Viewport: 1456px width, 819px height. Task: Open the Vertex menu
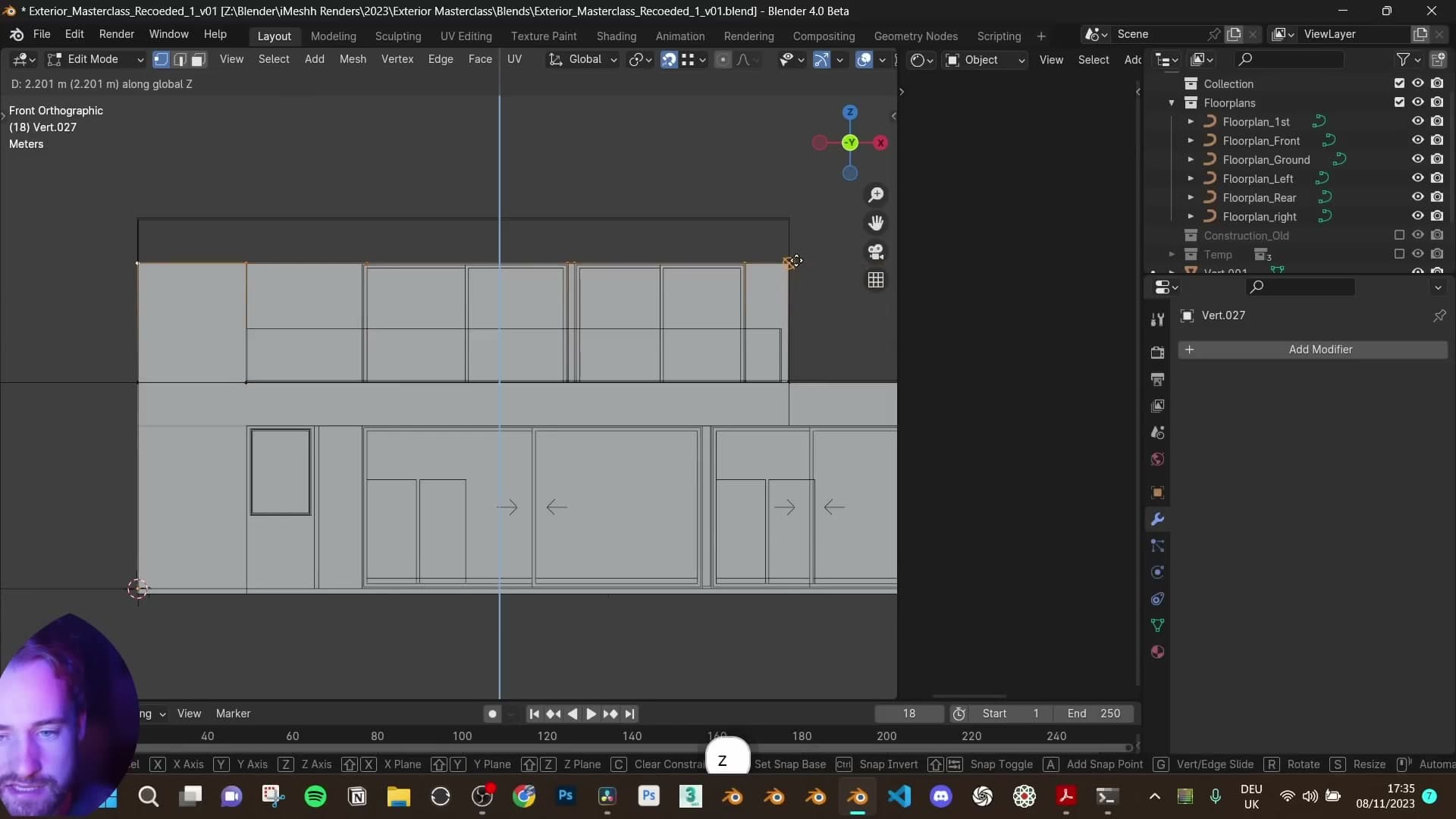coord(397,59)
